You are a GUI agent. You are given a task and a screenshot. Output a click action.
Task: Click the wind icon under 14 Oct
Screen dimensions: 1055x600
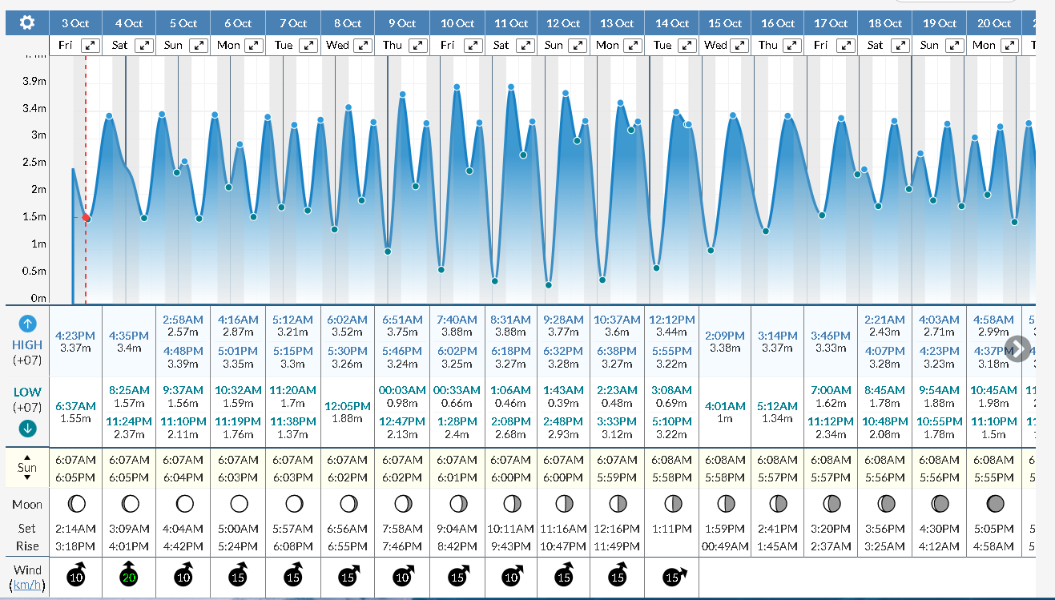pos(671,577)
